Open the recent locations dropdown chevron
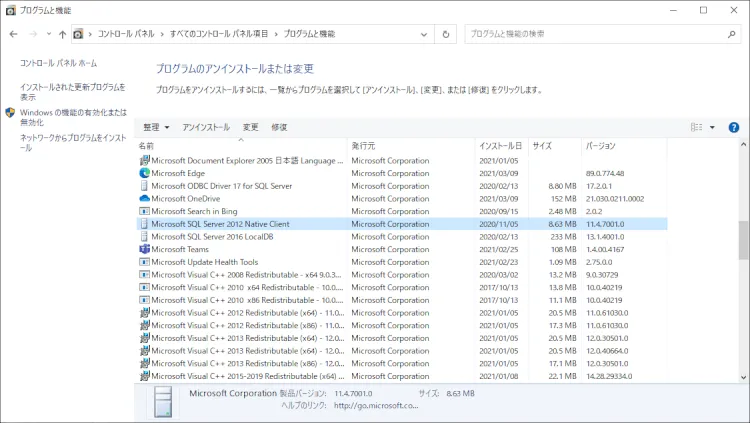750x423 pixels. point(49,34)
